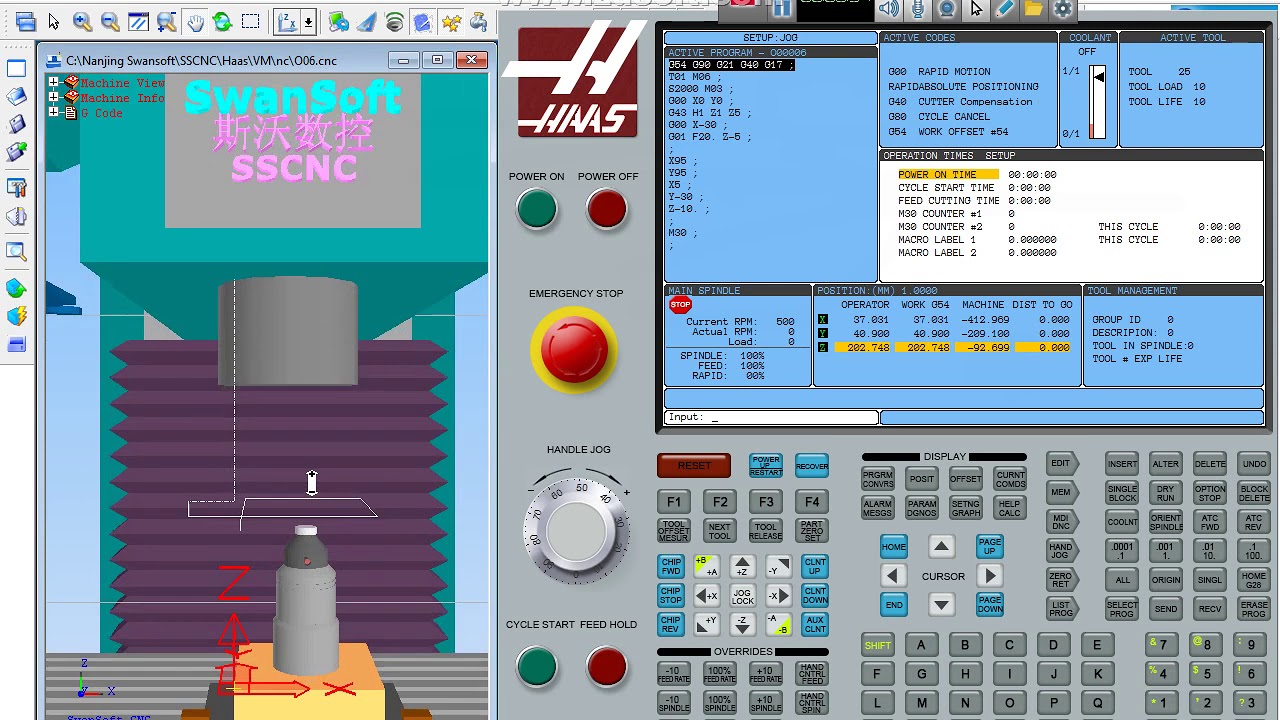
Task: Click the POWER UP RESTART key
Action: 766,466
